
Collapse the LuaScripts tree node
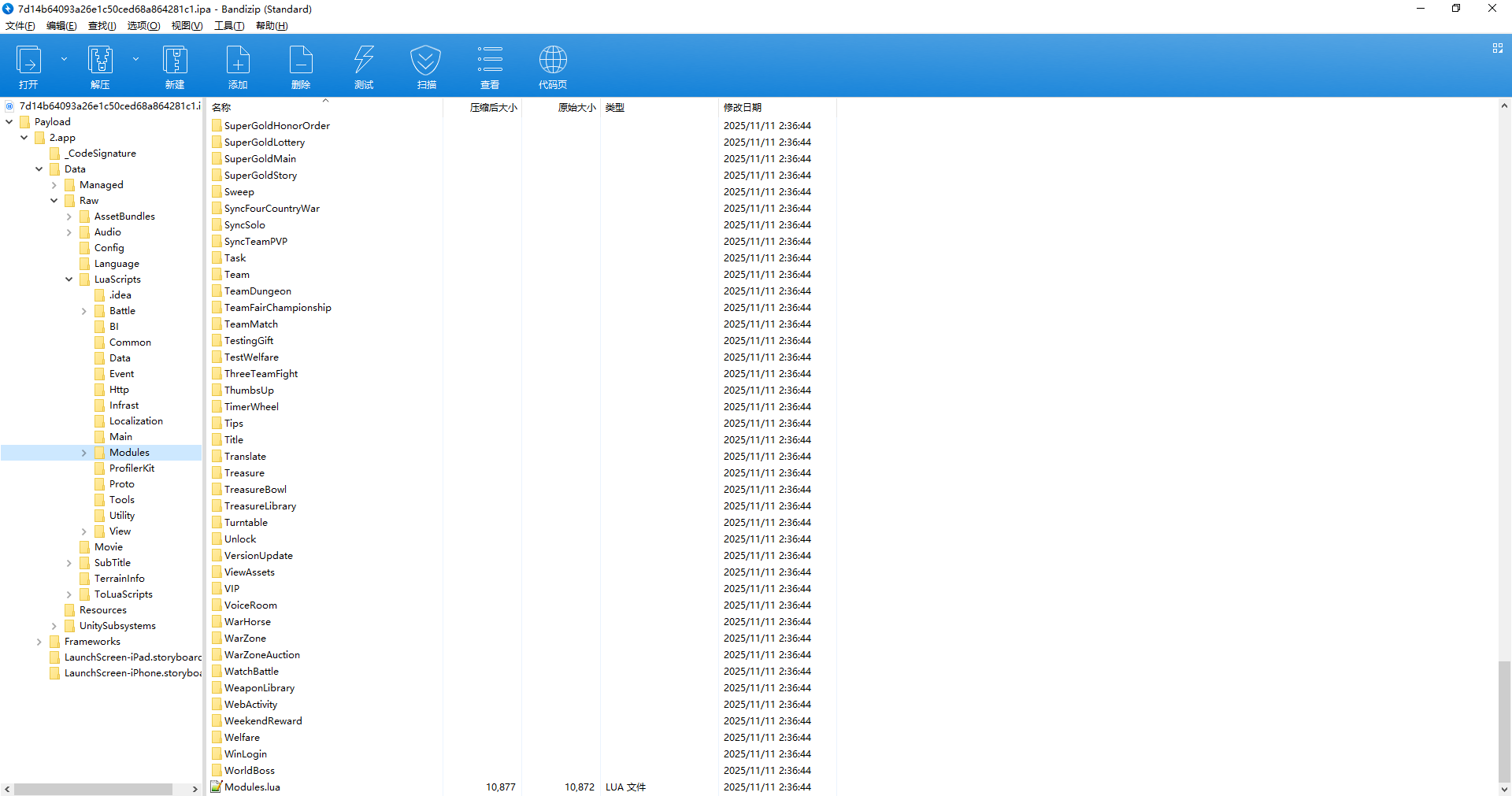pos(69,280)
